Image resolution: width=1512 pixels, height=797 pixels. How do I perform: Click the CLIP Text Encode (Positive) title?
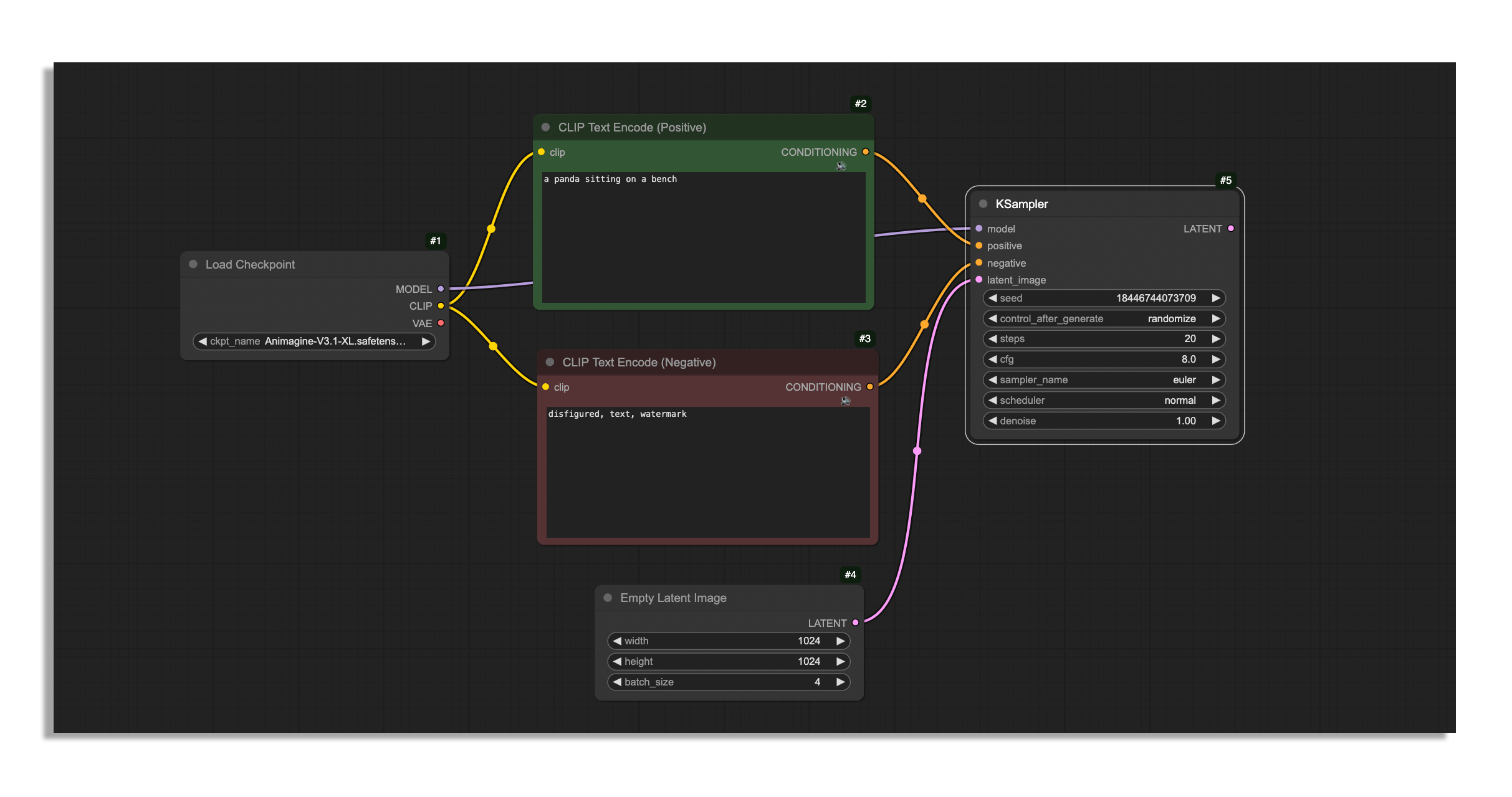(631, 127)
